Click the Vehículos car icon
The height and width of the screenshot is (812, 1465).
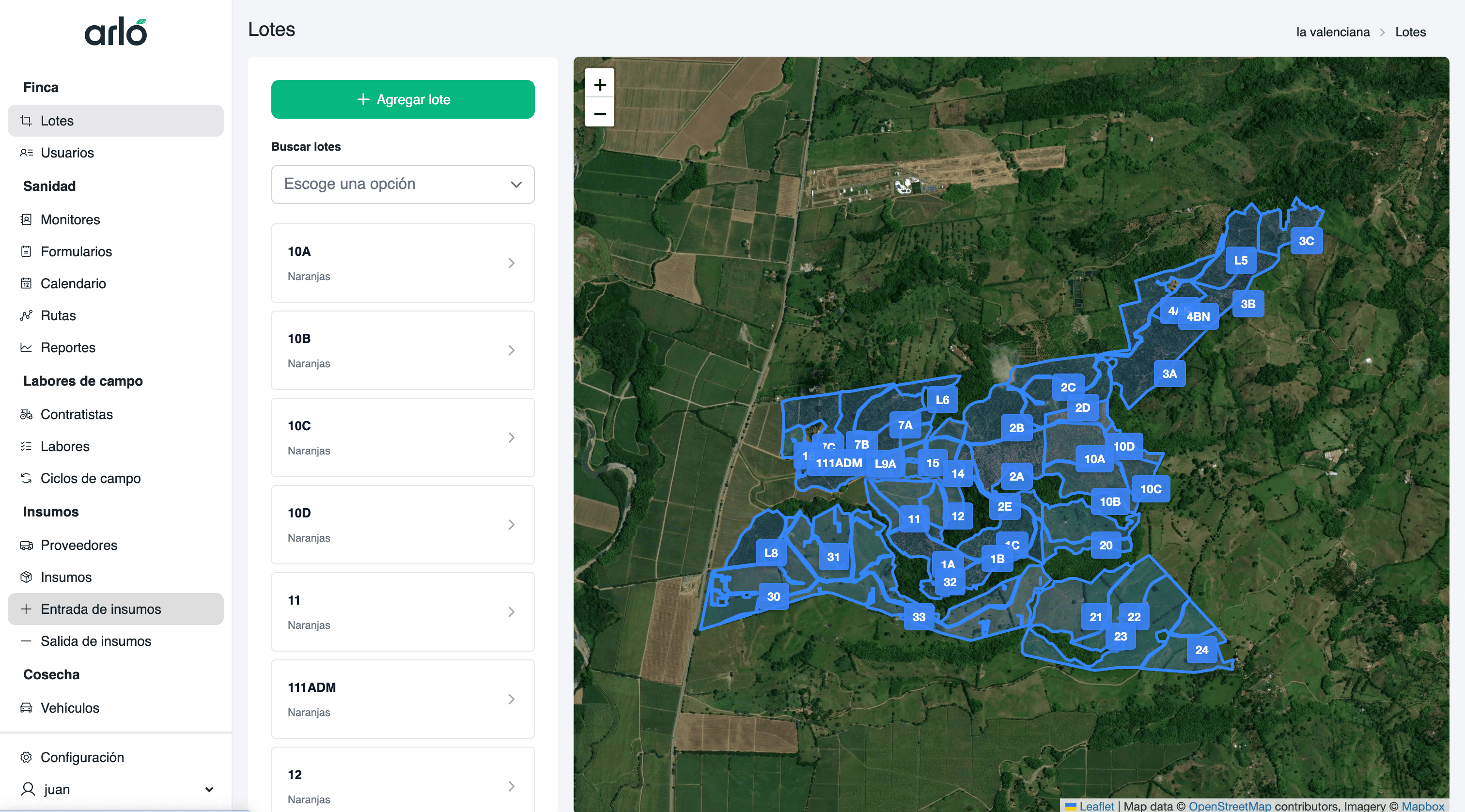pyautogui.click(x=26, y=708)
